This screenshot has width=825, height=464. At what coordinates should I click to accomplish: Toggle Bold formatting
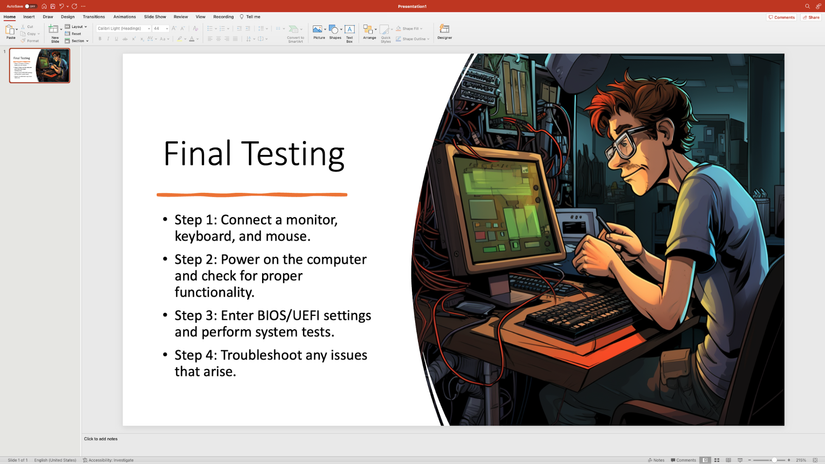100,39
